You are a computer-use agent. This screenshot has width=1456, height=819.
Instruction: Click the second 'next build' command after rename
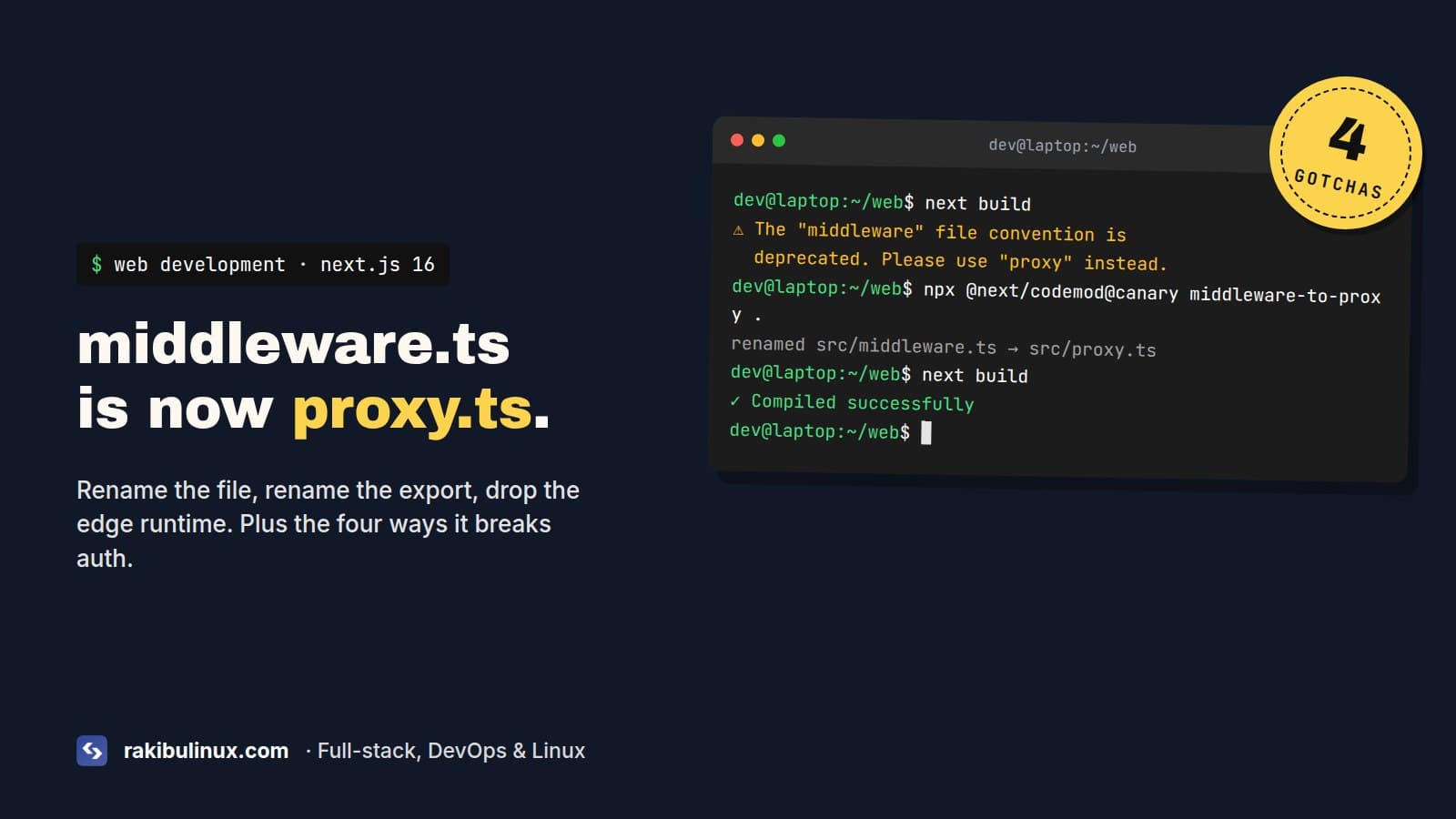975,375
